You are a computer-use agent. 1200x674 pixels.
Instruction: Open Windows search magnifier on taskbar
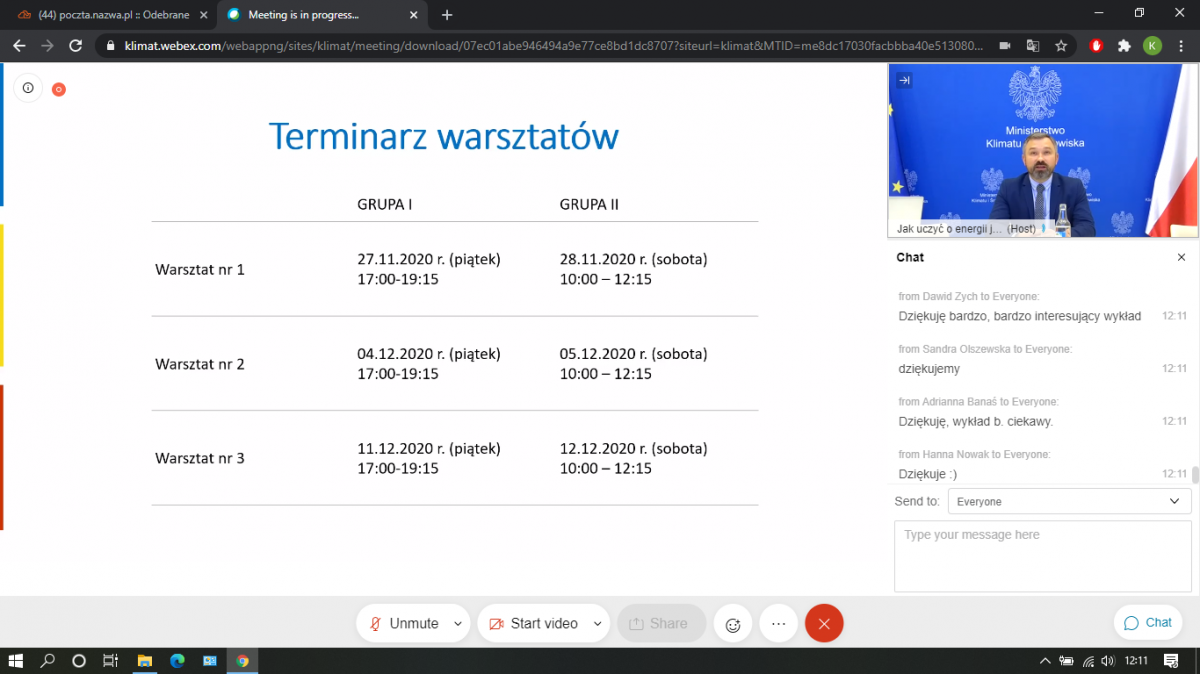click(x=47, y=661)
